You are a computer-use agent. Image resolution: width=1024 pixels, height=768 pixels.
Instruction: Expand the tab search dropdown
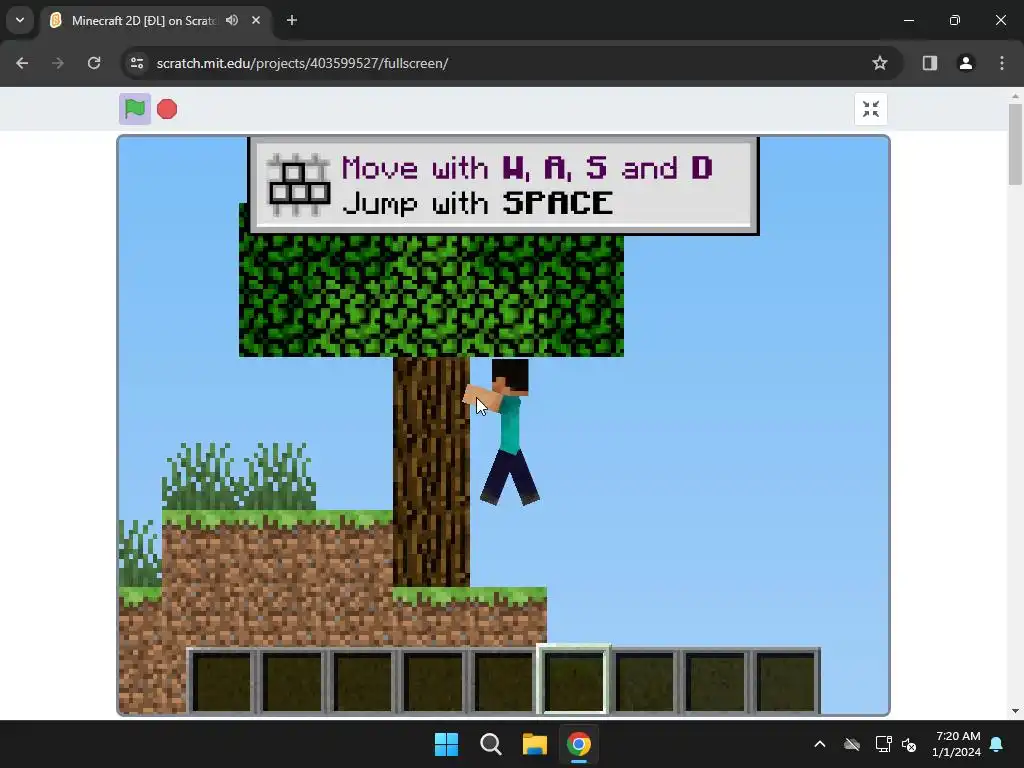tap(20, 20)
